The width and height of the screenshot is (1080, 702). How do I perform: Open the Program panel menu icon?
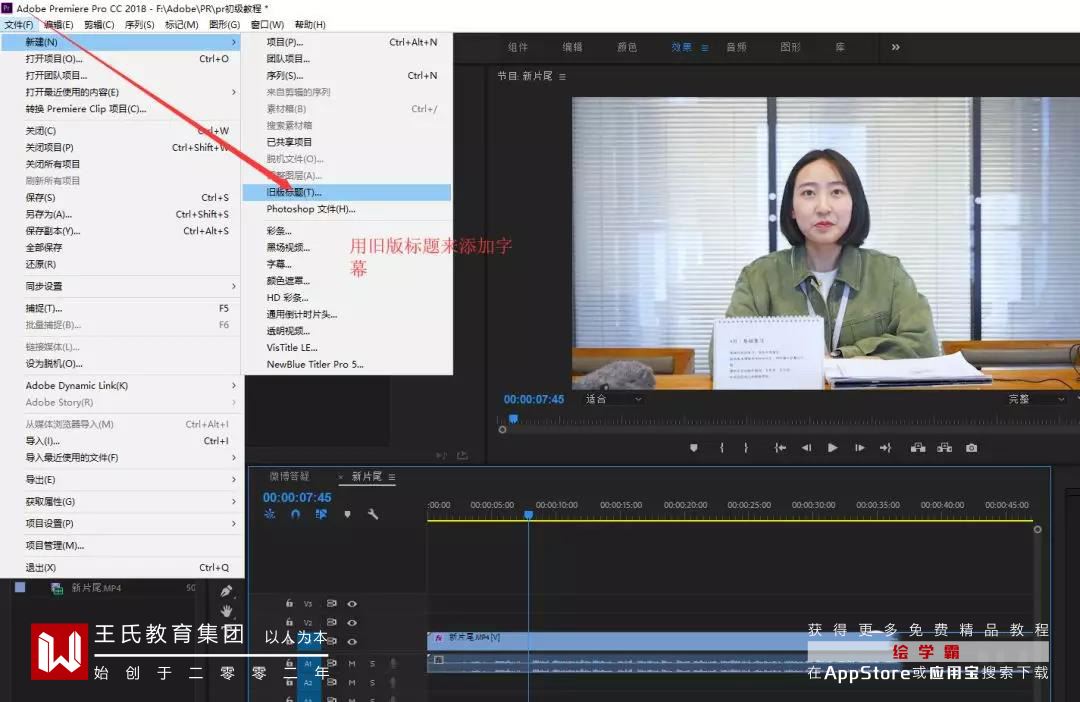[x=562, y=76]
